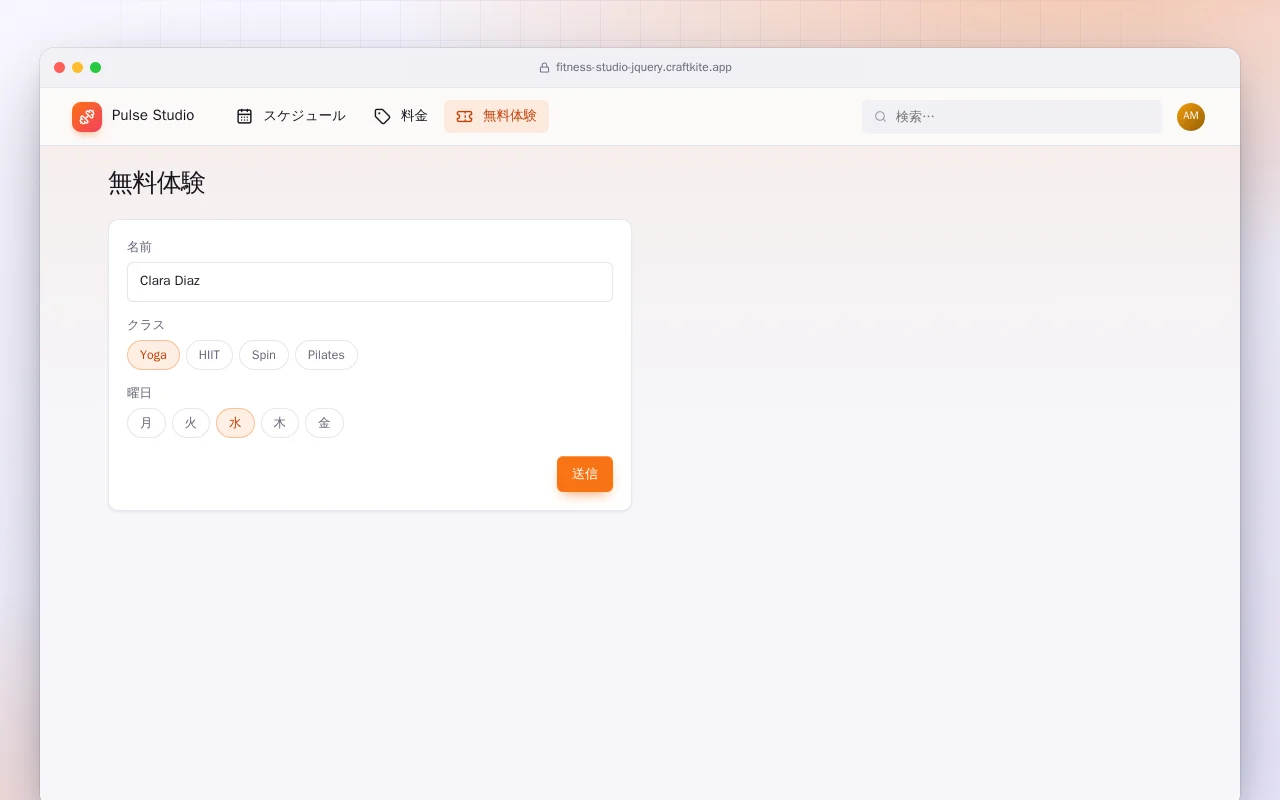The width and height of the screenshot is (1280, 800).
Task: Maximize the window with the green button
Action: click(96, 68)
